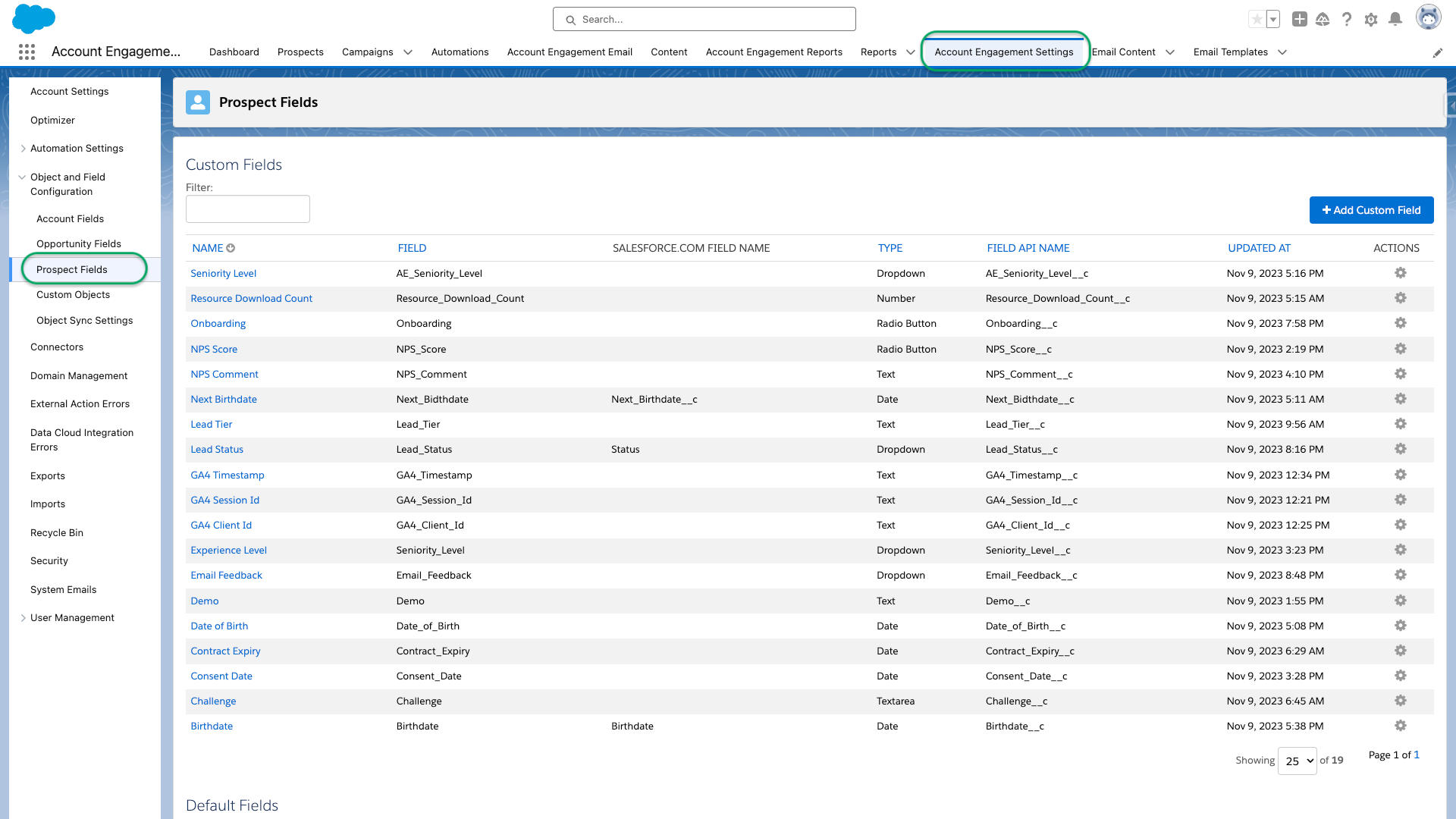Open actions gear for Date of Birth row
Image resolution: width=1456 pixels, height=819 pixels.
tap(1401, 626)
